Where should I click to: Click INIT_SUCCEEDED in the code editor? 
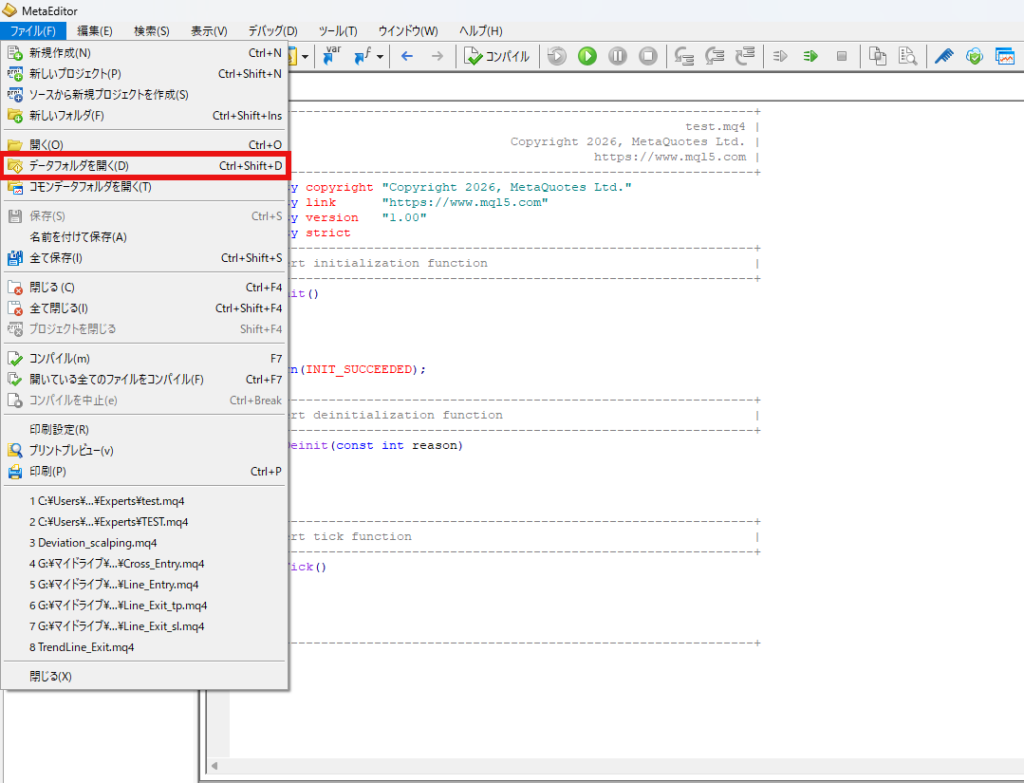359,370
